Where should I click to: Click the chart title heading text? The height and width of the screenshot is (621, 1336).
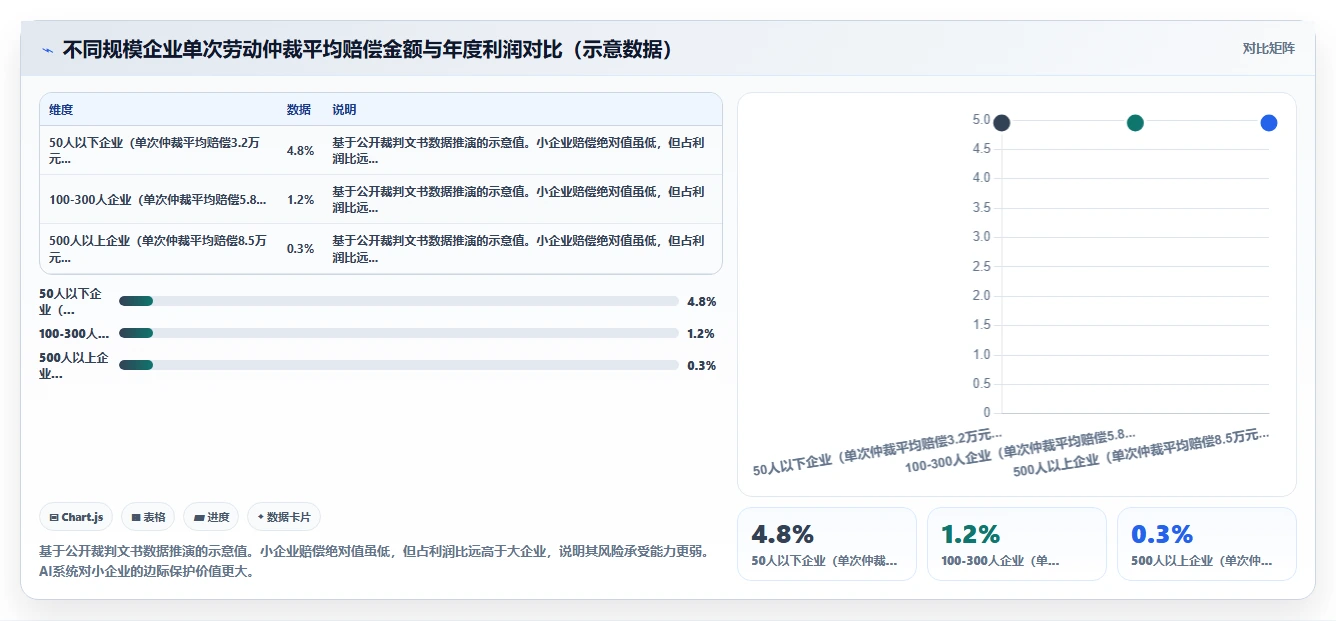[368, 50]
